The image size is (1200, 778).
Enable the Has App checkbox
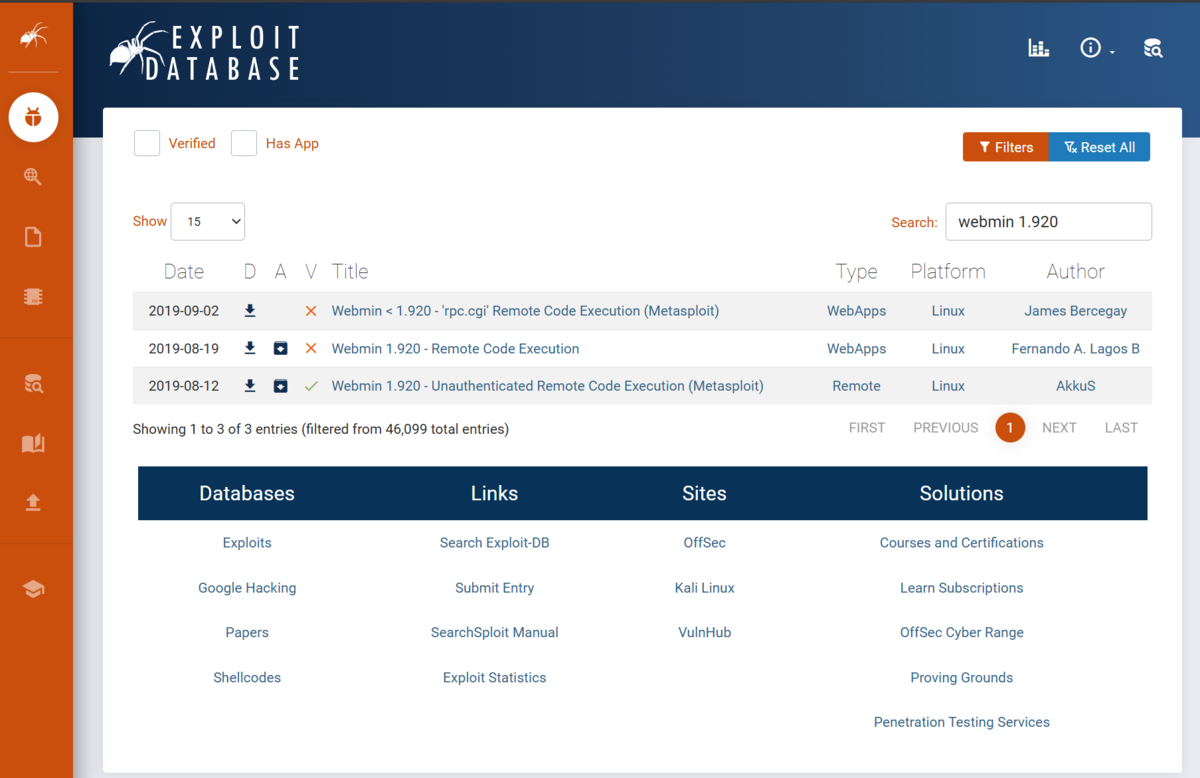click(x=244, y=143)
